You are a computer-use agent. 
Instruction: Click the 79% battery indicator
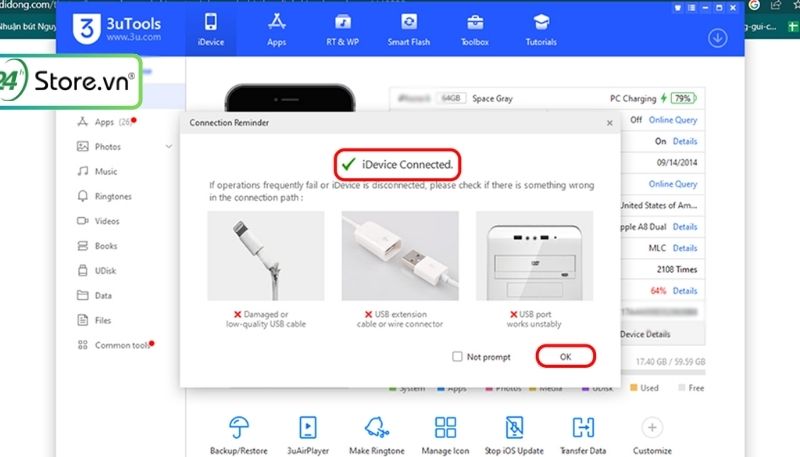click(x=684, y=98)
